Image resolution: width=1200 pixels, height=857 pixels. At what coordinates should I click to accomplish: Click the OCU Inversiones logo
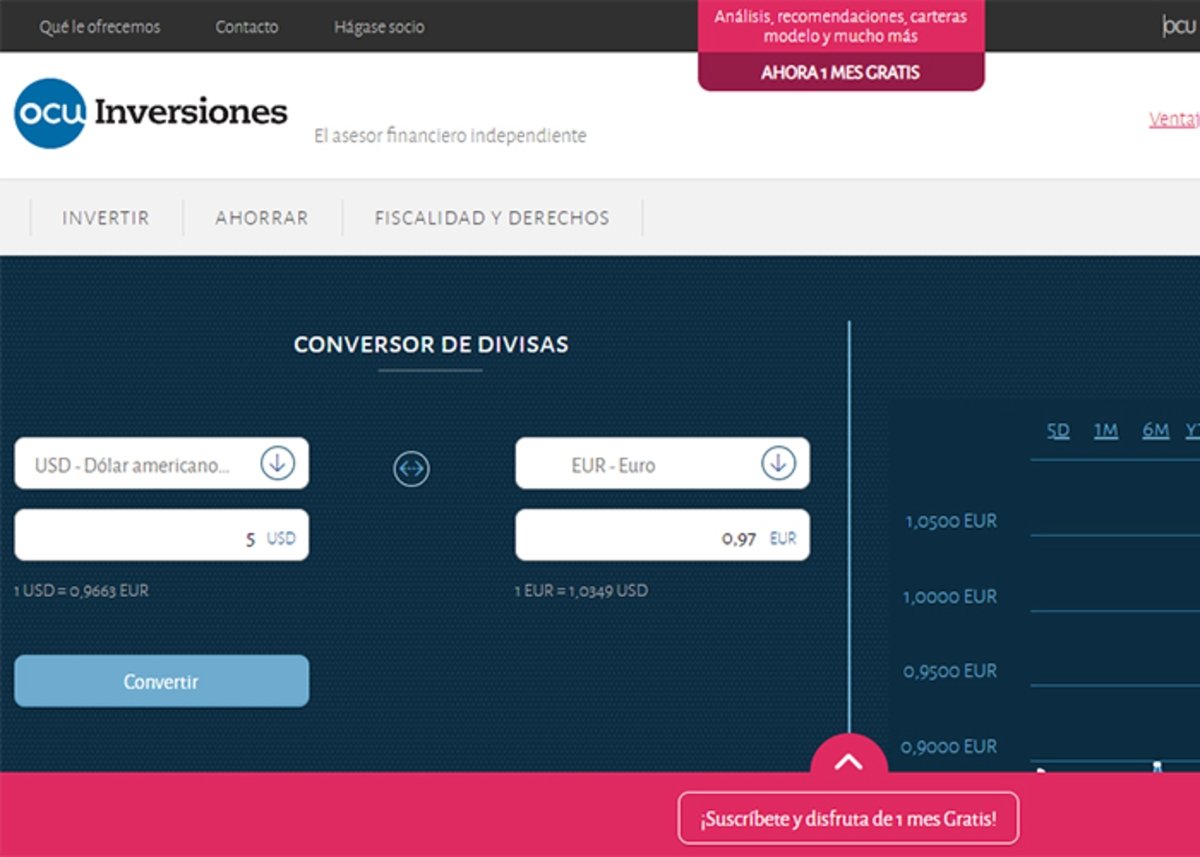151,112
